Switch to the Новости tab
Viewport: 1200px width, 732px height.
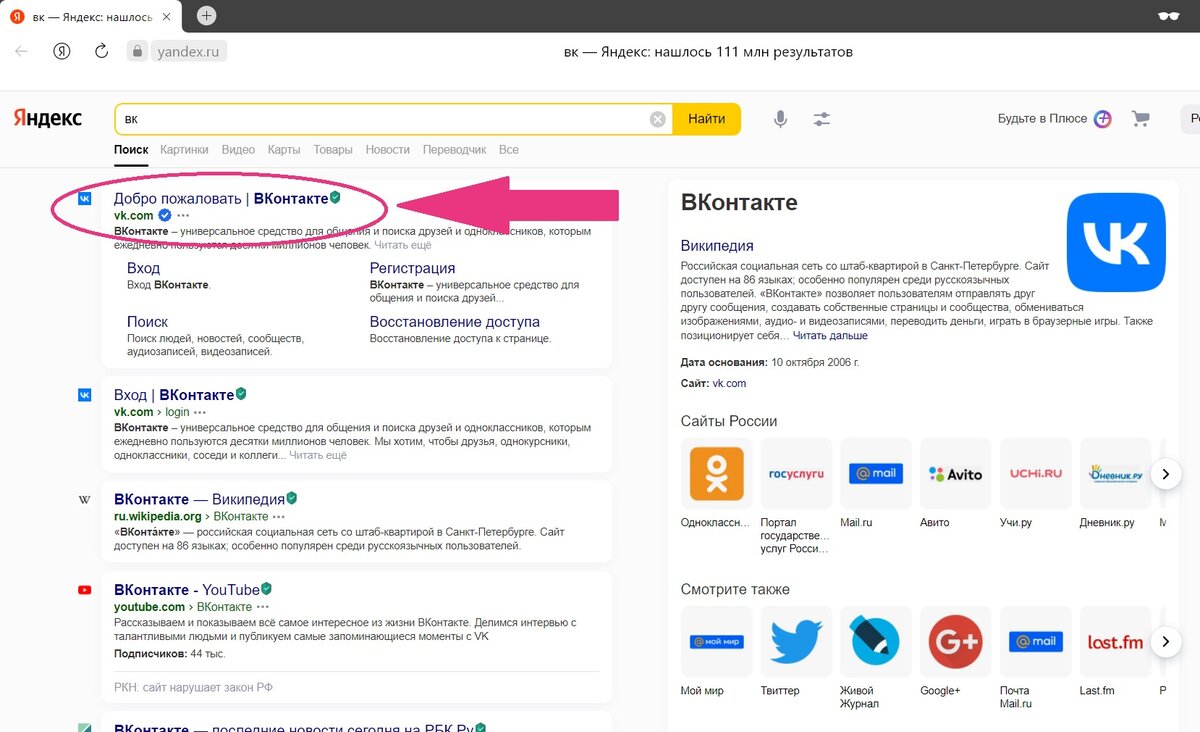[388, 150]
